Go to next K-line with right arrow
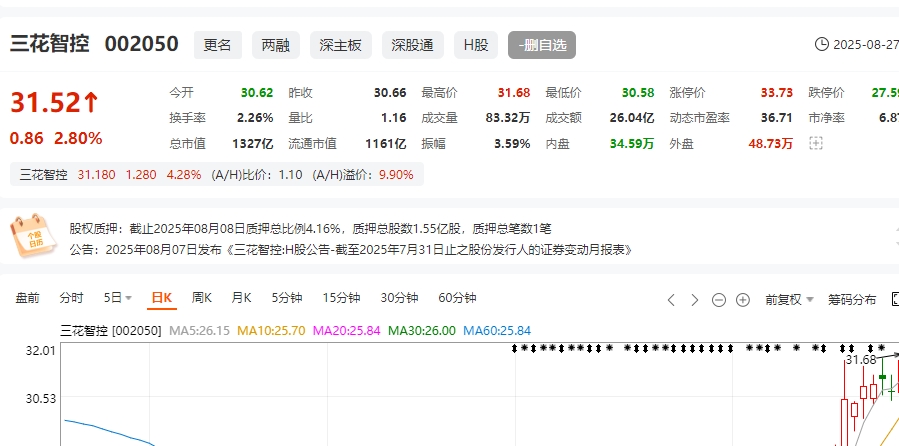This screenshot has width=899, height=446. tap(694, 300)
